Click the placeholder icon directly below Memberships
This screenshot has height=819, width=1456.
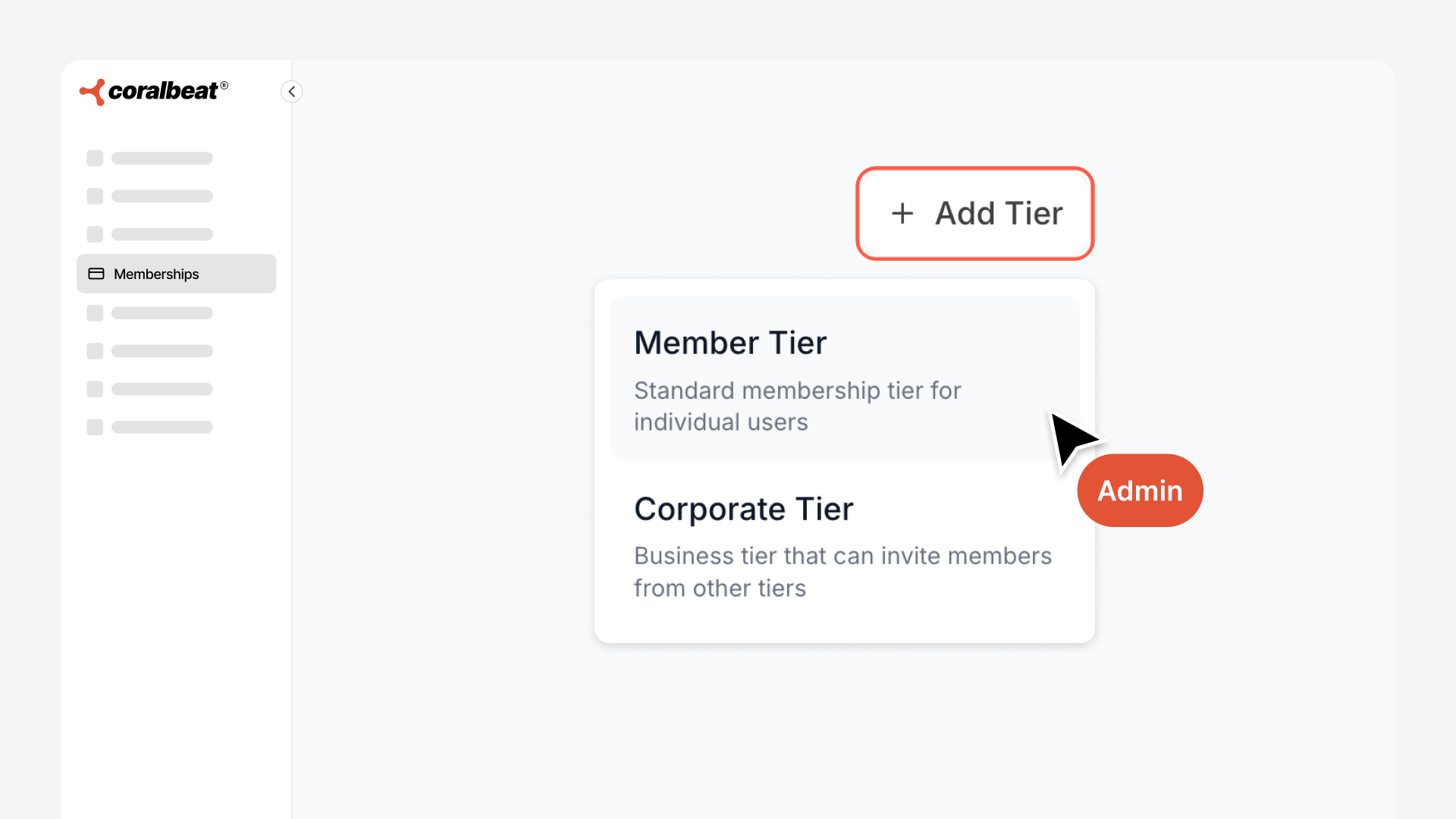pyautogui.click(x=95, y=313)
